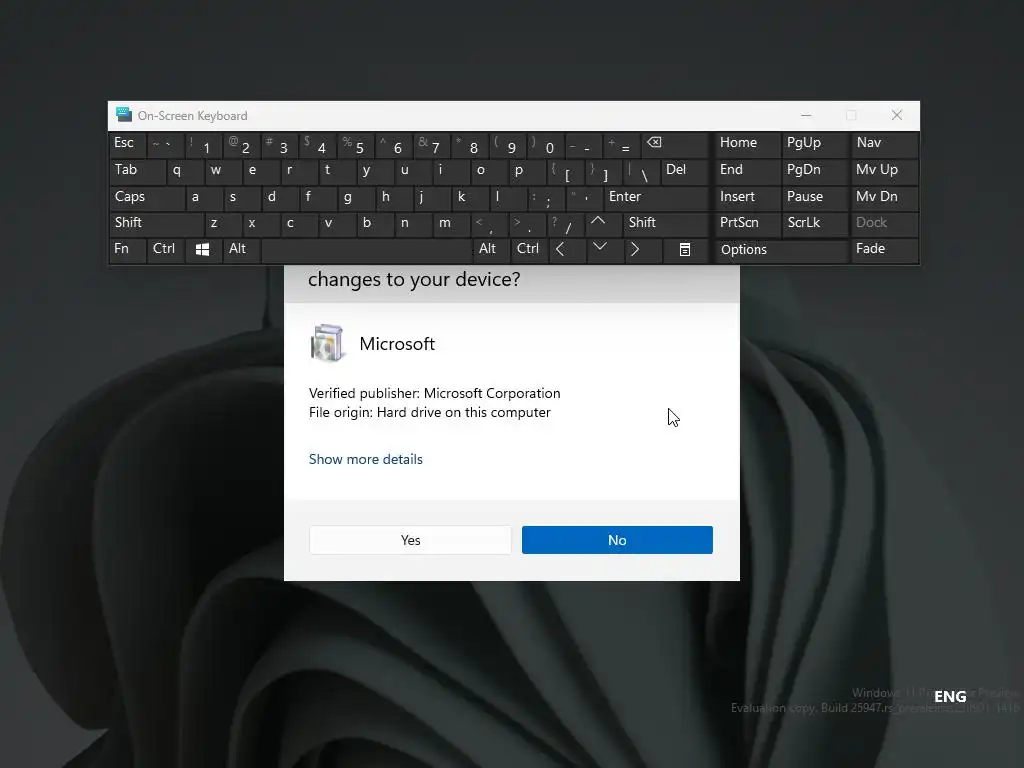Tap the Tab key
This screenshot has height=768, width=1024.
coord(136,170)
